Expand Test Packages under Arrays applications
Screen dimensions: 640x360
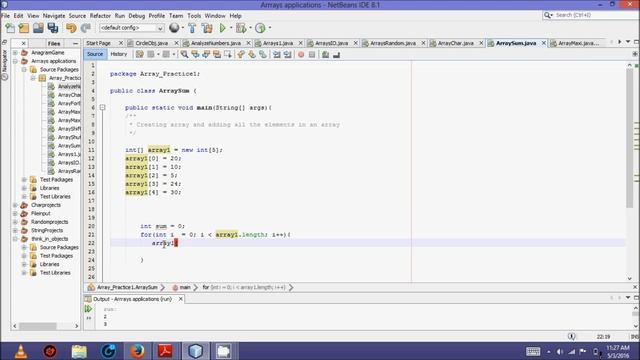[x=24, y=180]
